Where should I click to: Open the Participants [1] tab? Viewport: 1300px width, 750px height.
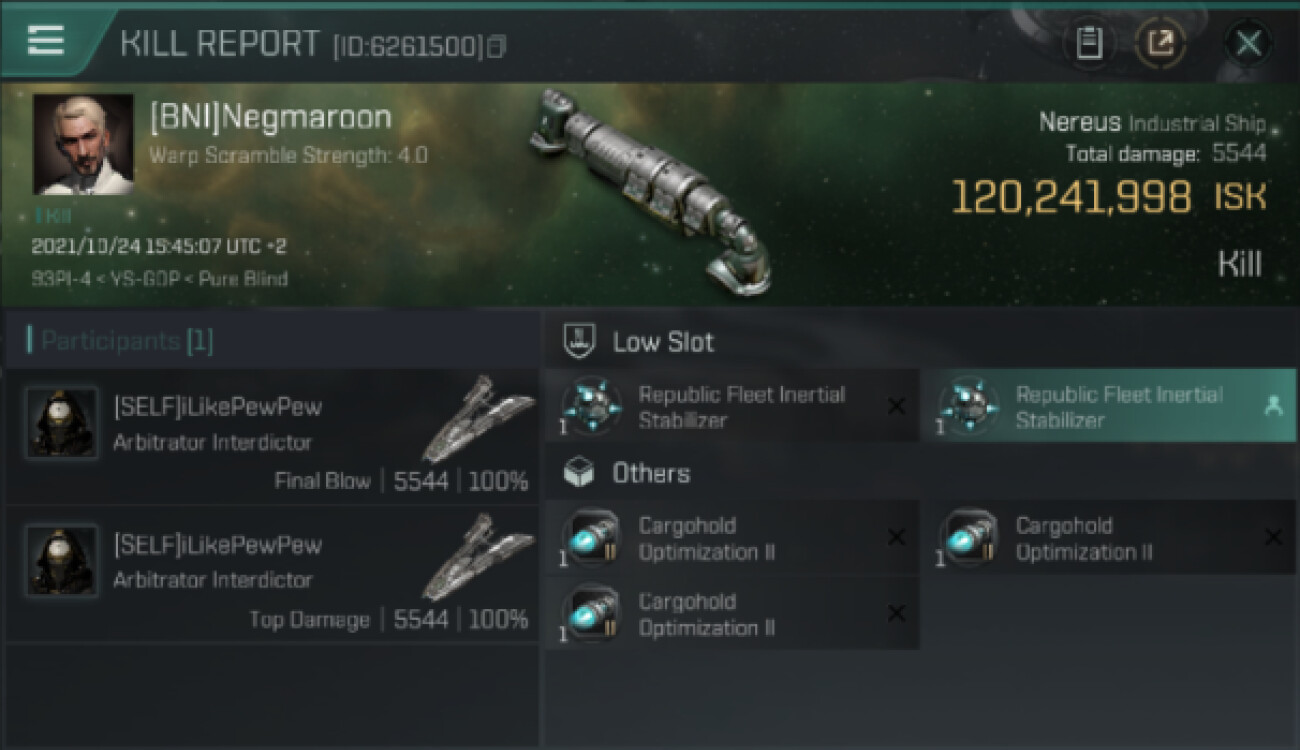[x=126, y=341]
